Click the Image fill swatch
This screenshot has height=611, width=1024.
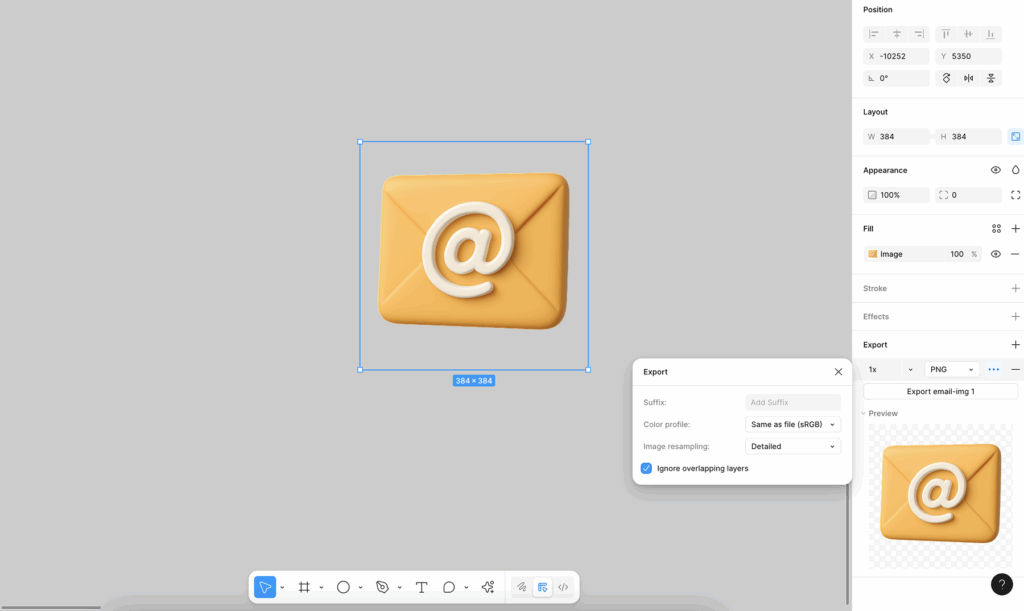click(872, 254)
